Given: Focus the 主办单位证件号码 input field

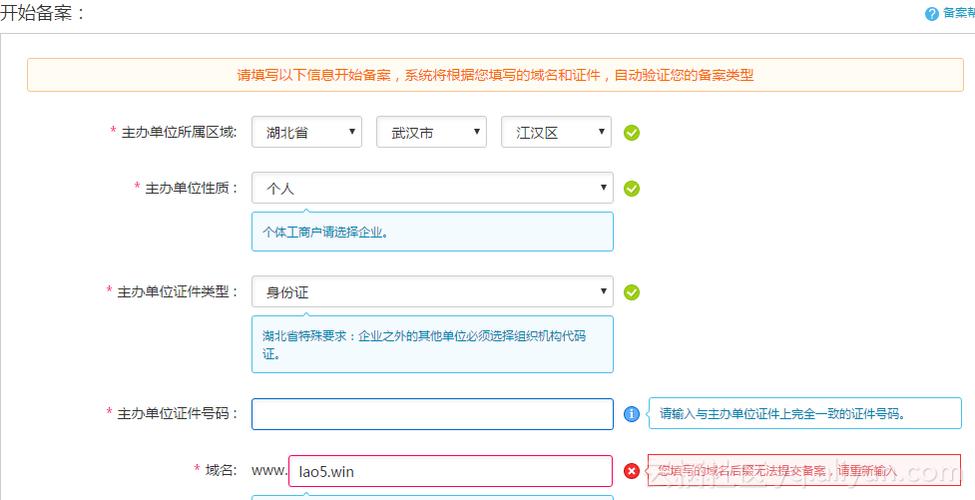Looking at the screenshot, I should tap(432, 414).
